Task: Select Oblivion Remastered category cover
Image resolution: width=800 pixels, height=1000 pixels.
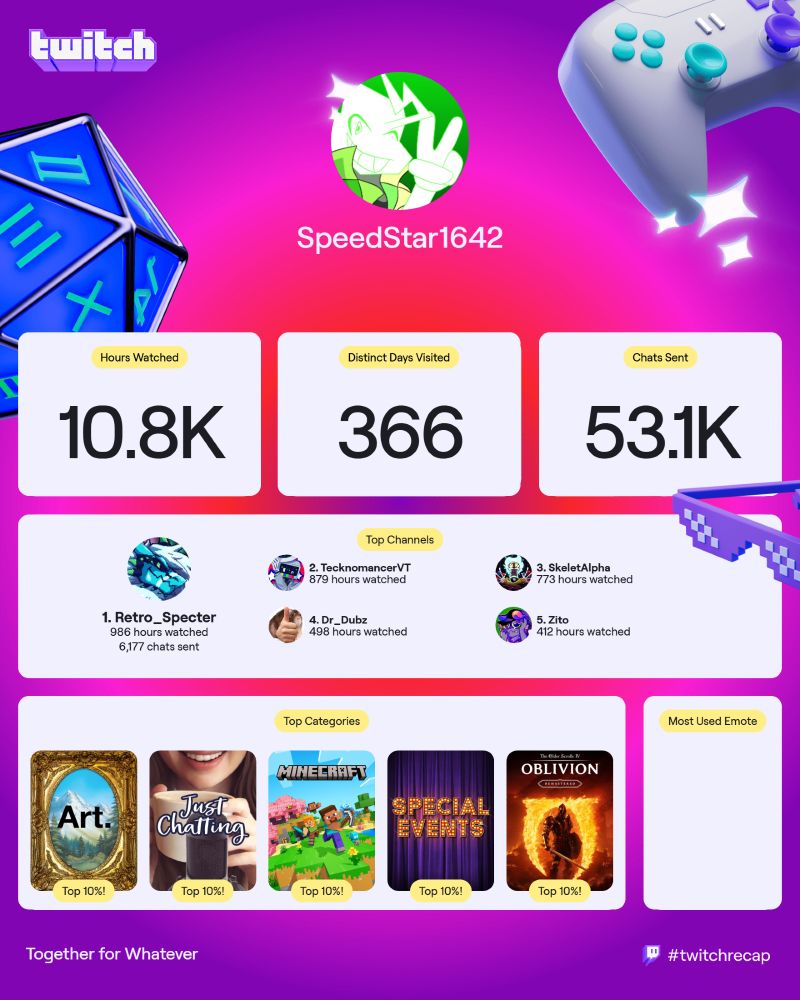Action: pos(559,821)
